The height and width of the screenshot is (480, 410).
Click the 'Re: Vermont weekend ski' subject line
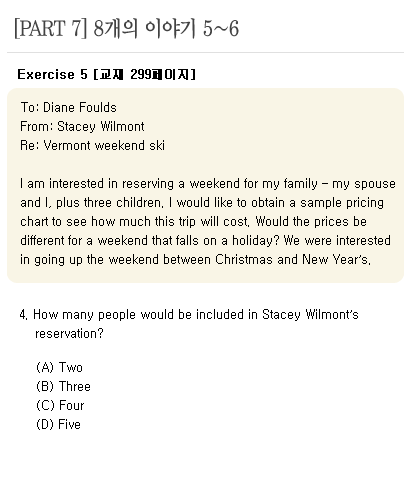click(x=92, y=145)
